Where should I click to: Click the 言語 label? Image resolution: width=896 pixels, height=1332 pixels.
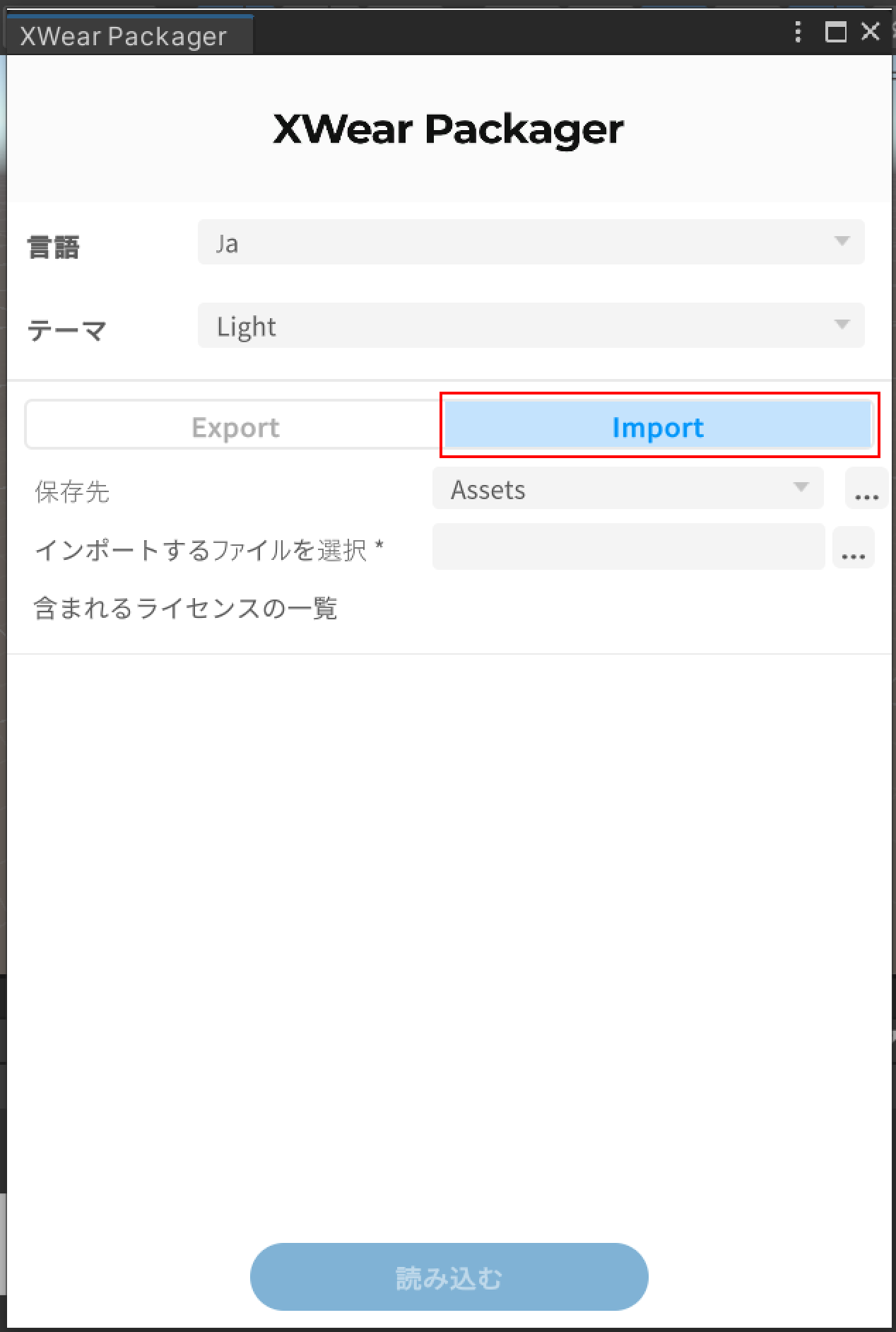pos(54,247)
